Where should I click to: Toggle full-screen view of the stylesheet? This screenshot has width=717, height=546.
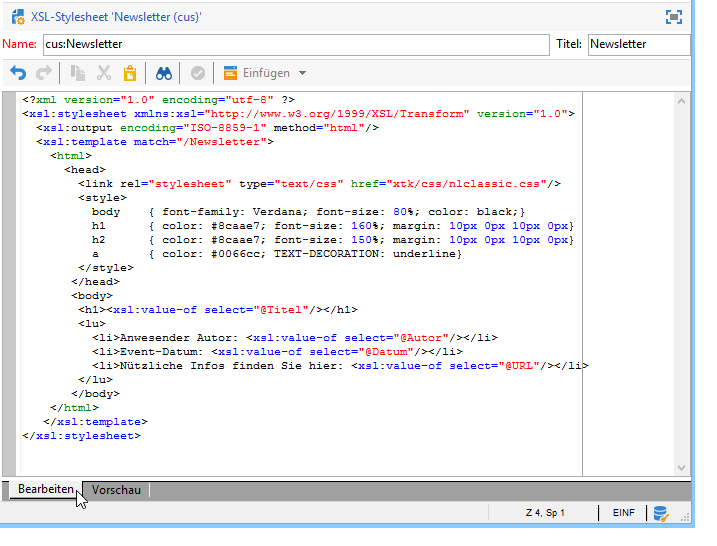(x=674, y=17)
